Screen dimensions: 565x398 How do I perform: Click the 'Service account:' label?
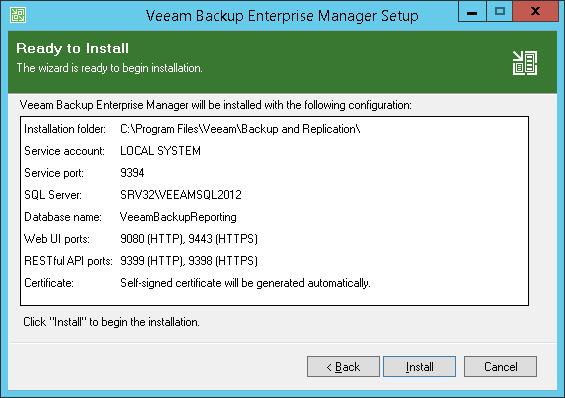click(x=64, y=151)
